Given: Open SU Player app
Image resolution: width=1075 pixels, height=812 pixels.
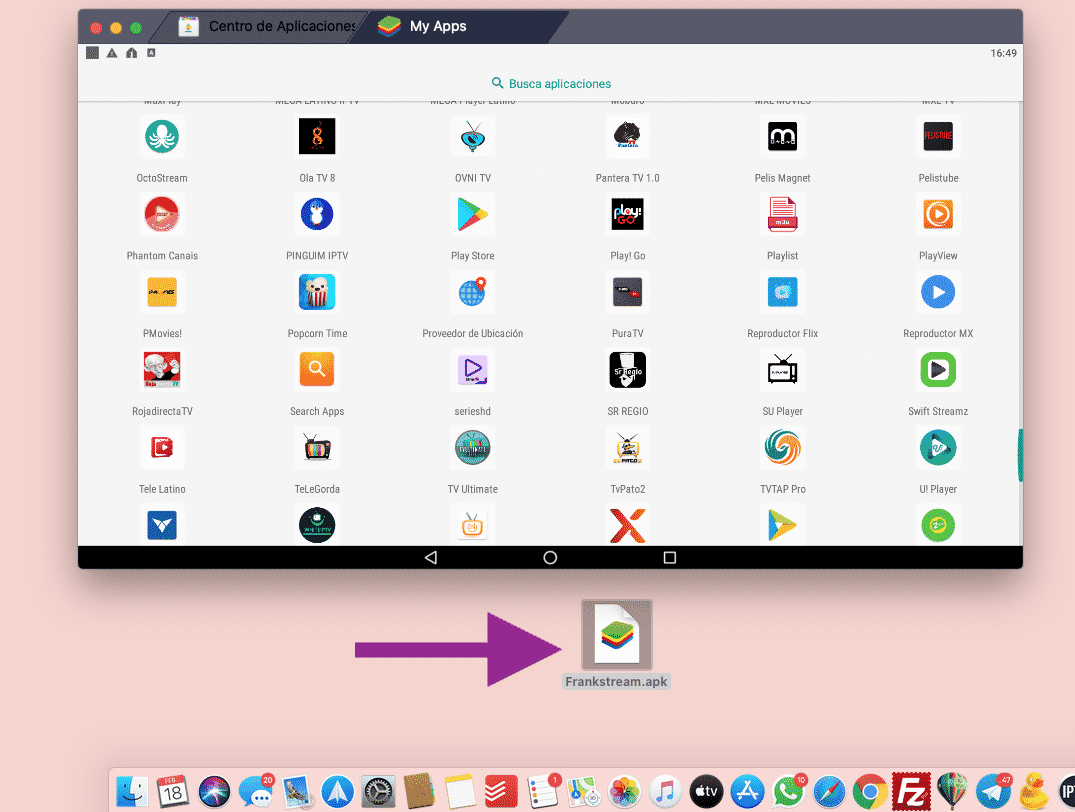Looking at the screenshot, I should point(782,370).
